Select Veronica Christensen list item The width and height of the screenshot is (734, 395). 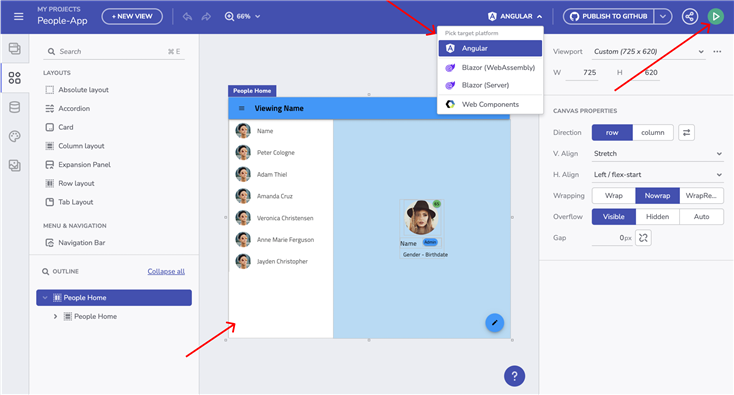coord(281,218)
